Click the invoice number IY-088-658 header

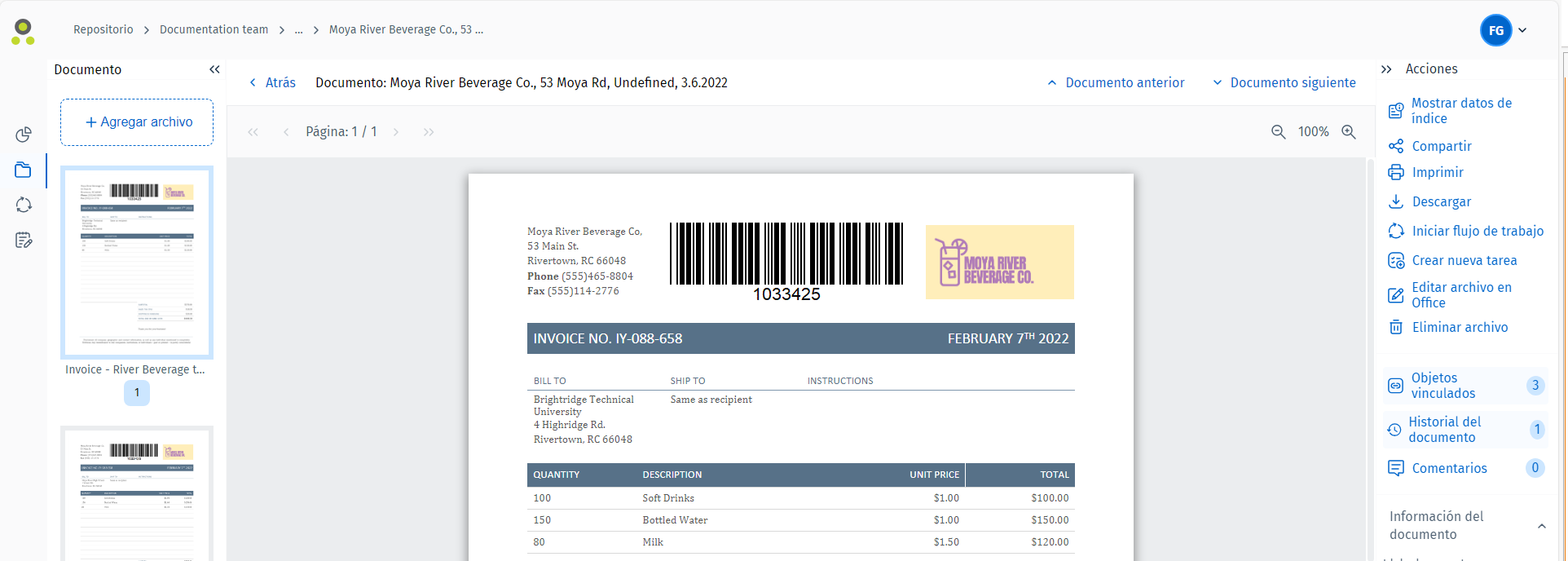click(608, 338)
